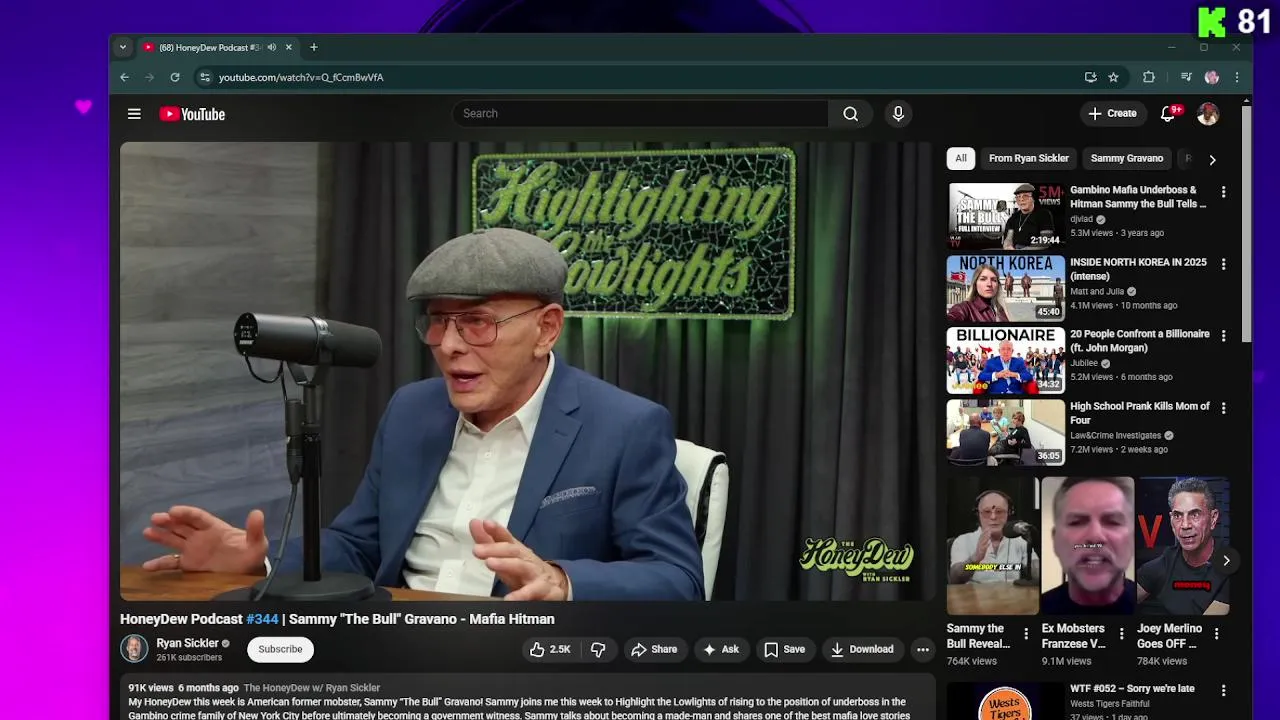Click the browser address bar URL
This screenshot has height=720, width=1280.
tap(301, 77)
